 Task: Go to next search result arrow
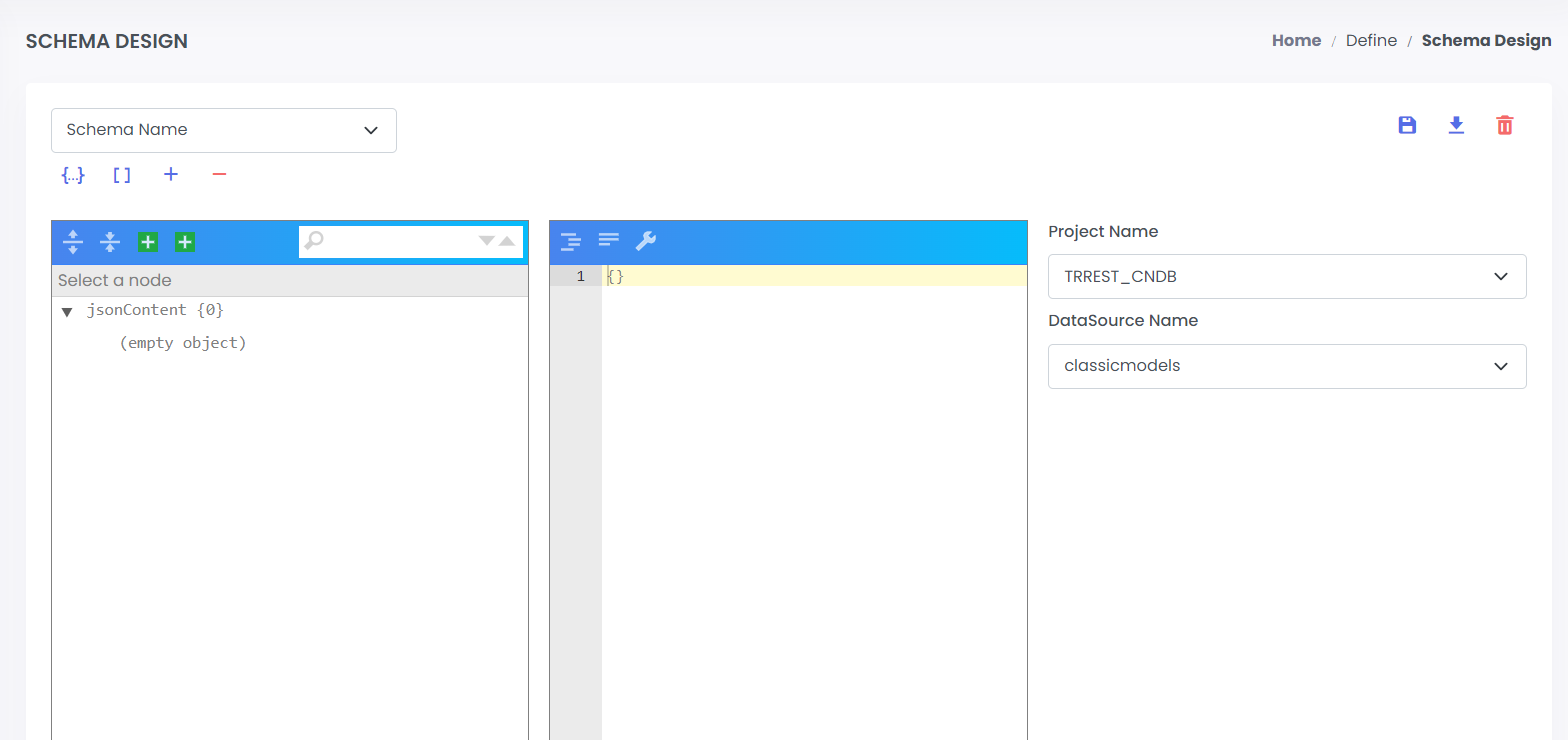pos(487,240)
